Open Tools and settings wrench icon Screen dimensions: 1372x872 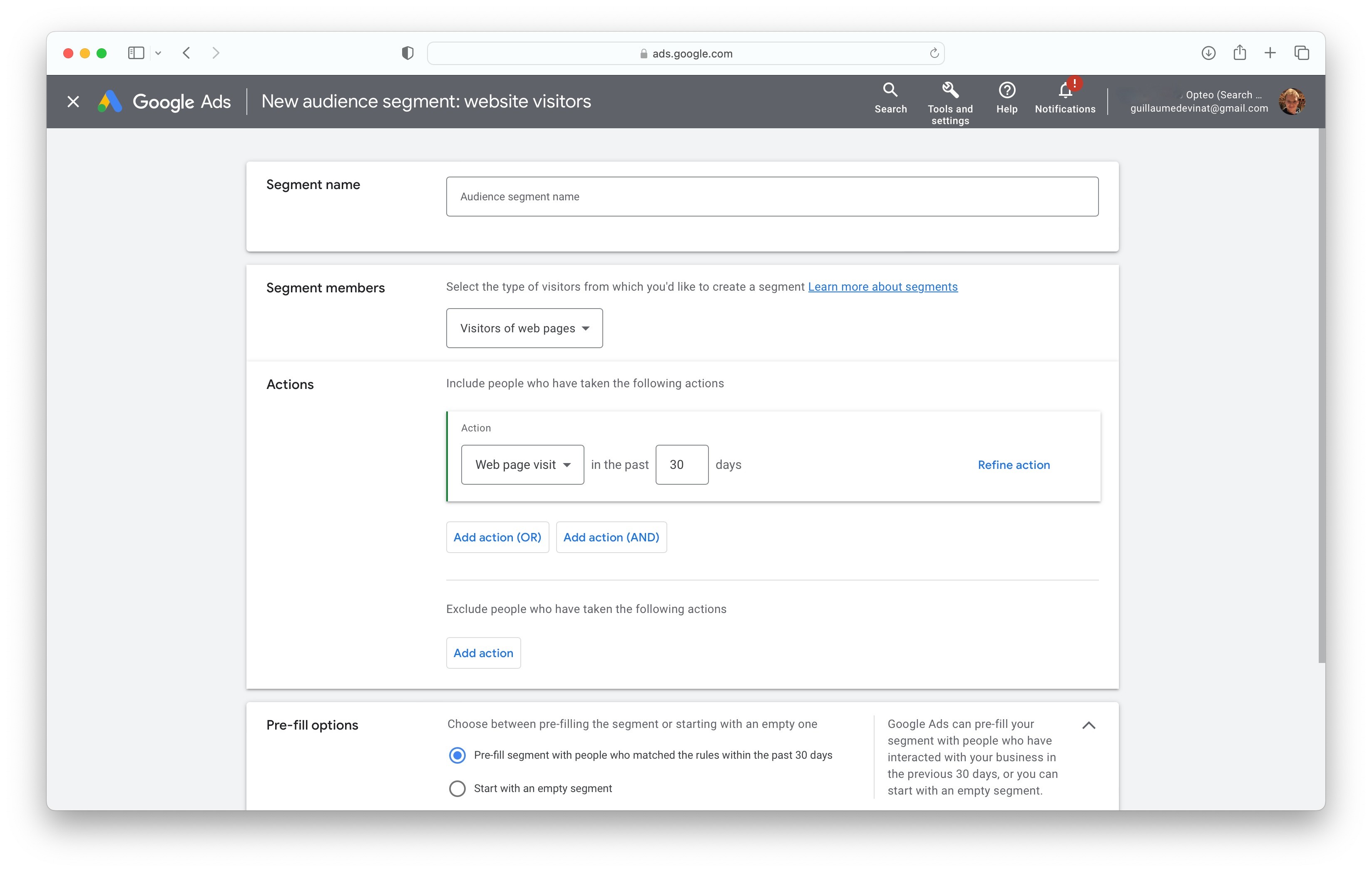[950, 91]
